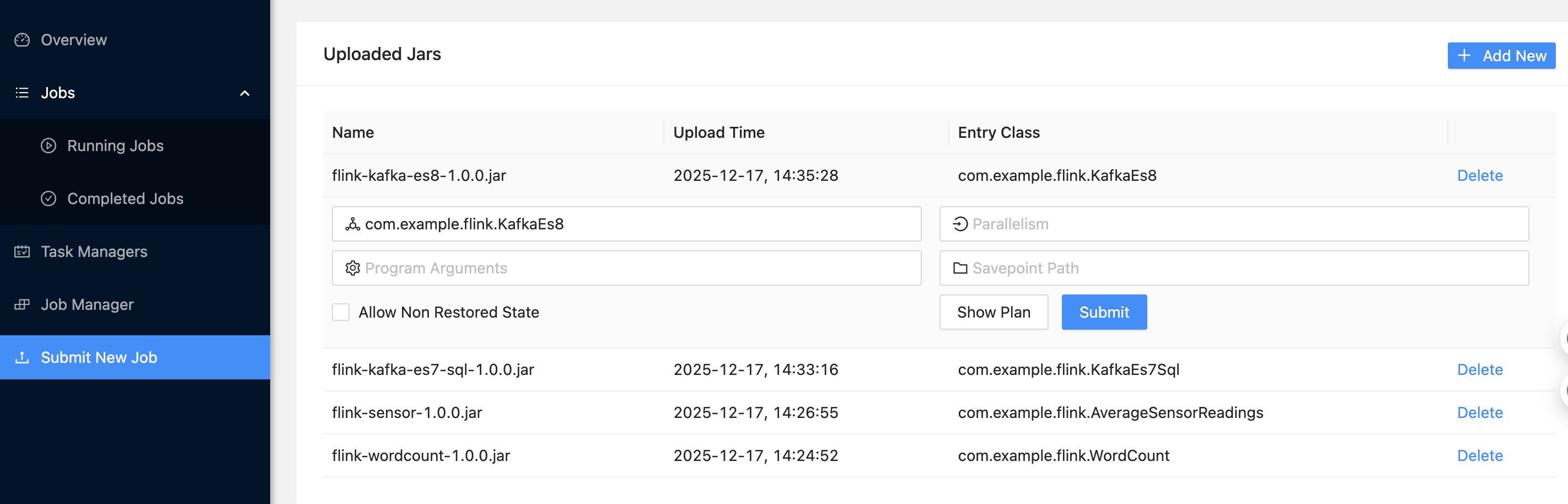
Task: Click the Show Plan button
Action: (x=994, y=313)
